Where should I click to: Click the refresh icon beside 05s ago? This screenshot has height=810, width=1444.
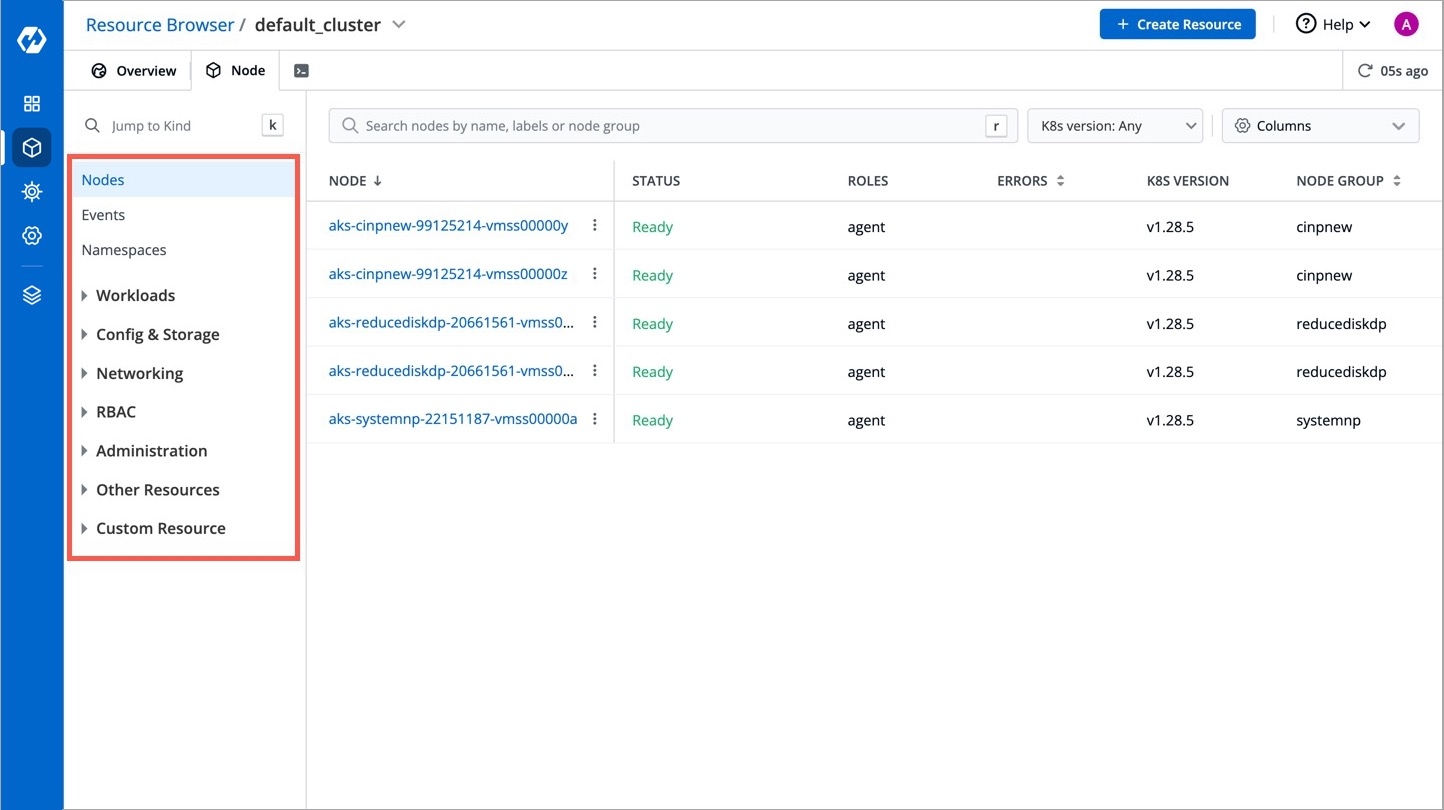pyautogui.click(x=1364, y=71)
